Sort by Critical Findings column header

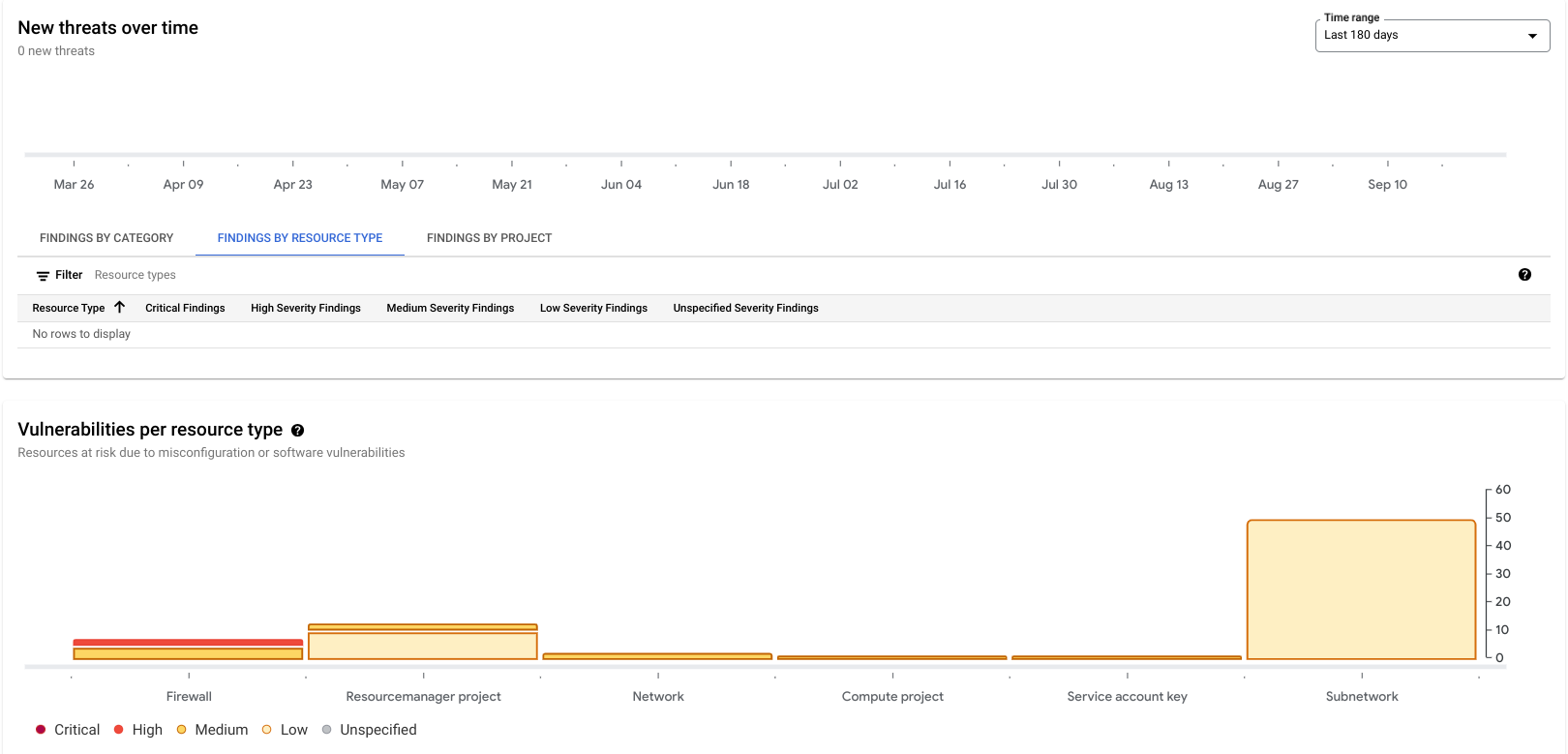(x=185, y=308)
